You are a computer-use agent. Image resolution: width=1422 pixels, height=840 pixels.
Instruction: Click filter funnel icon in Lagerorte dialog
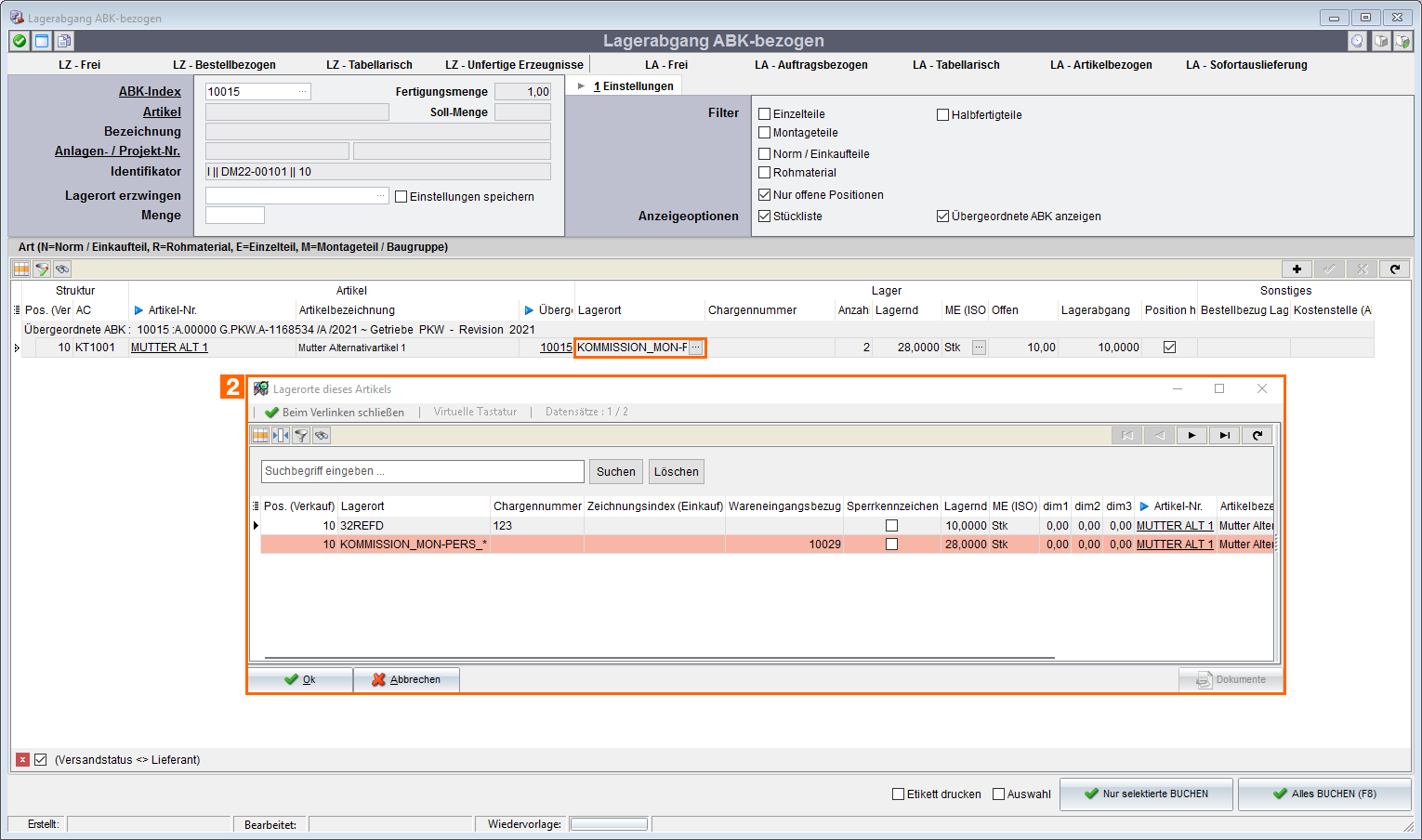(301, 435)
